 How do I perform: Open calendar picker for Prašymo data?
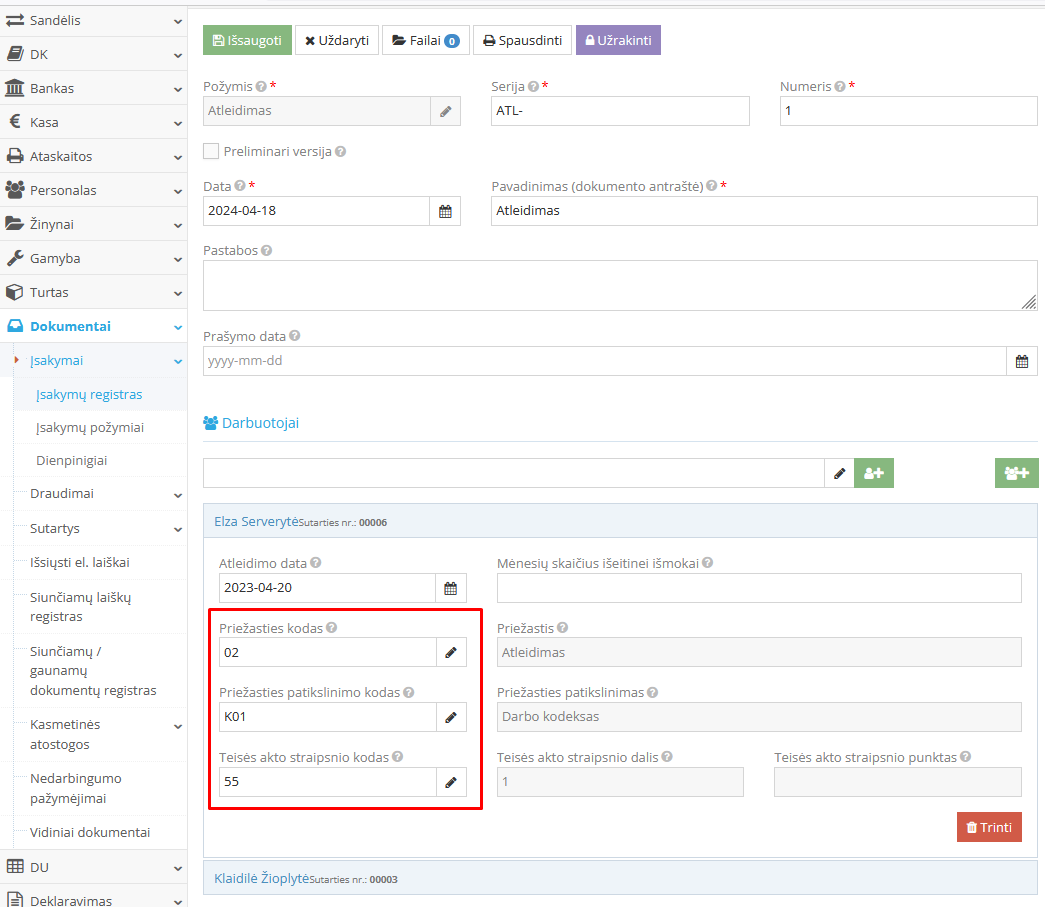(x=1022, y=361)
